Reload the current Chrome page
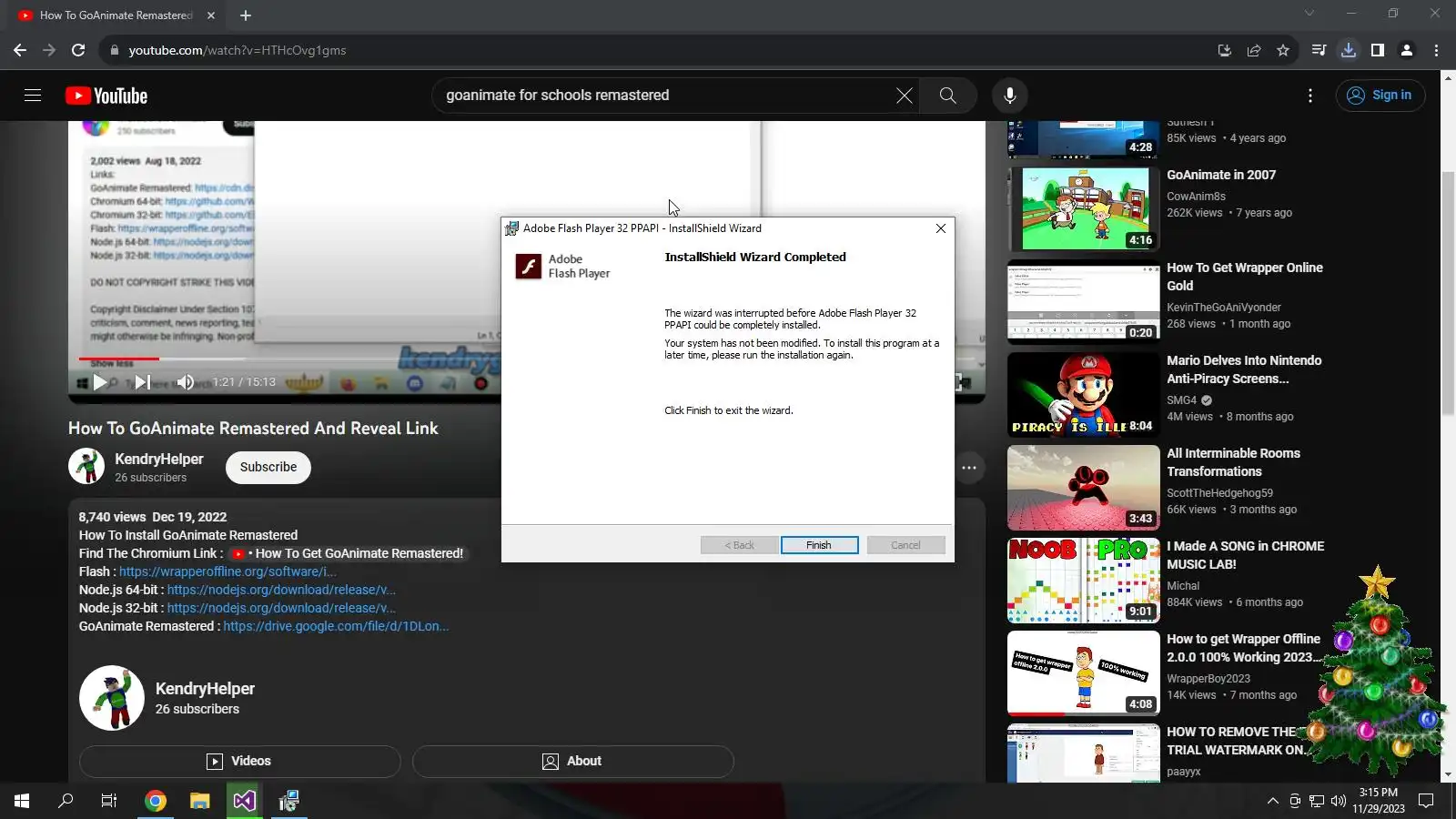This screenshot has width=1456, height=819. 78,50
